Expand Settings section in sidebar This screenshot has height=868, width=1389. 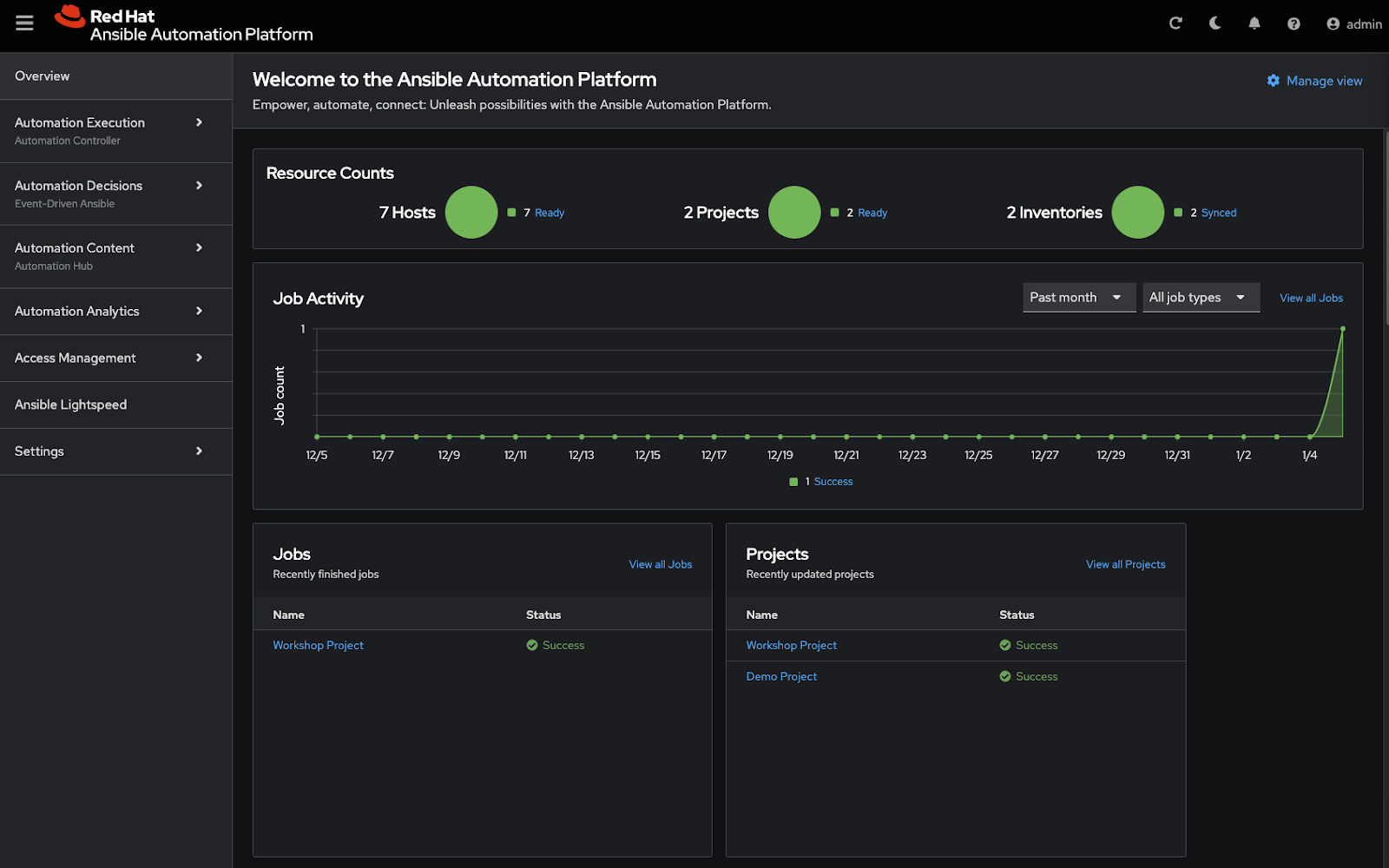pos(116,451)
